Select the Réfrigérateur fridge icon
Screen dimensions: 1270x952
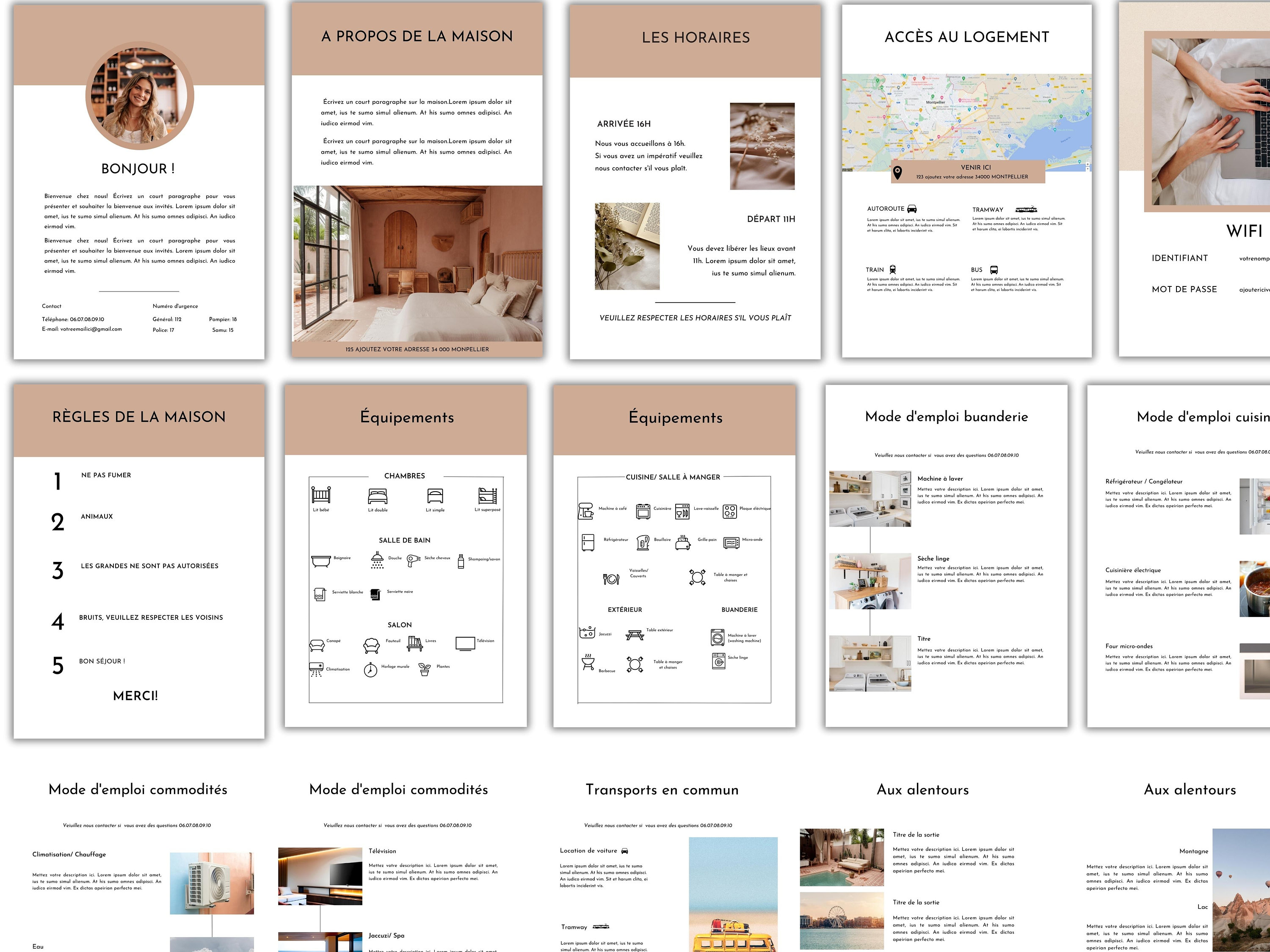pos(588,542)
